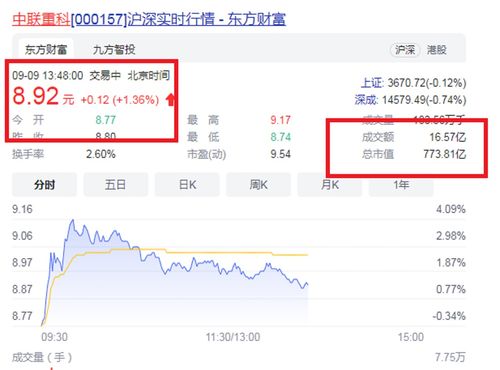Click the 成交额 value 16.57亿
500x370 pixels.
(x=447, y=137)
